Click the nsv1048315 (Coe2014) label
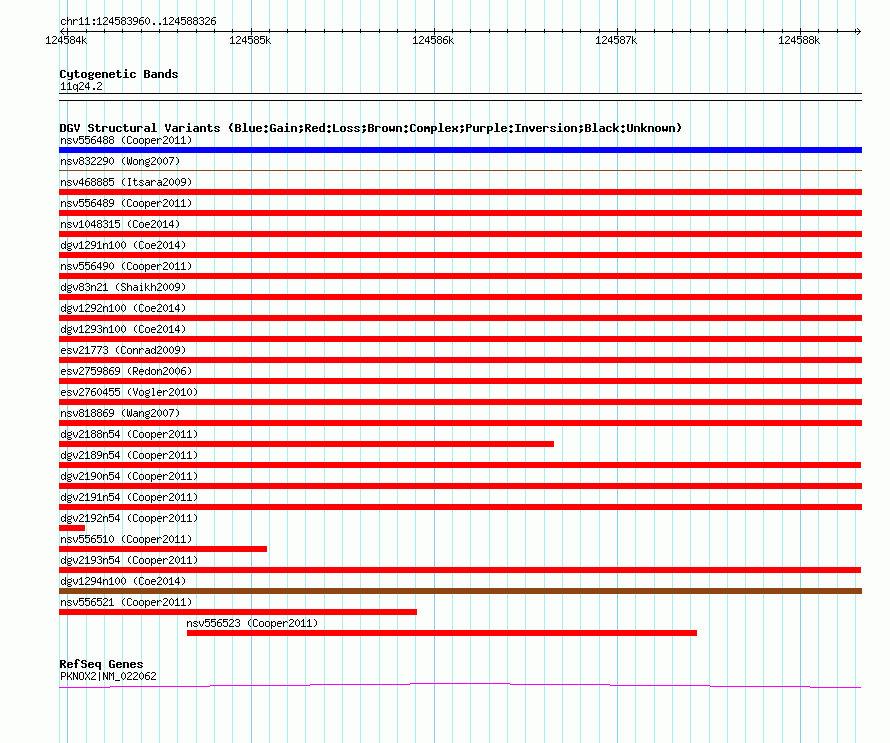Viewport: 890px width, 743px height. tap(120, 224)
